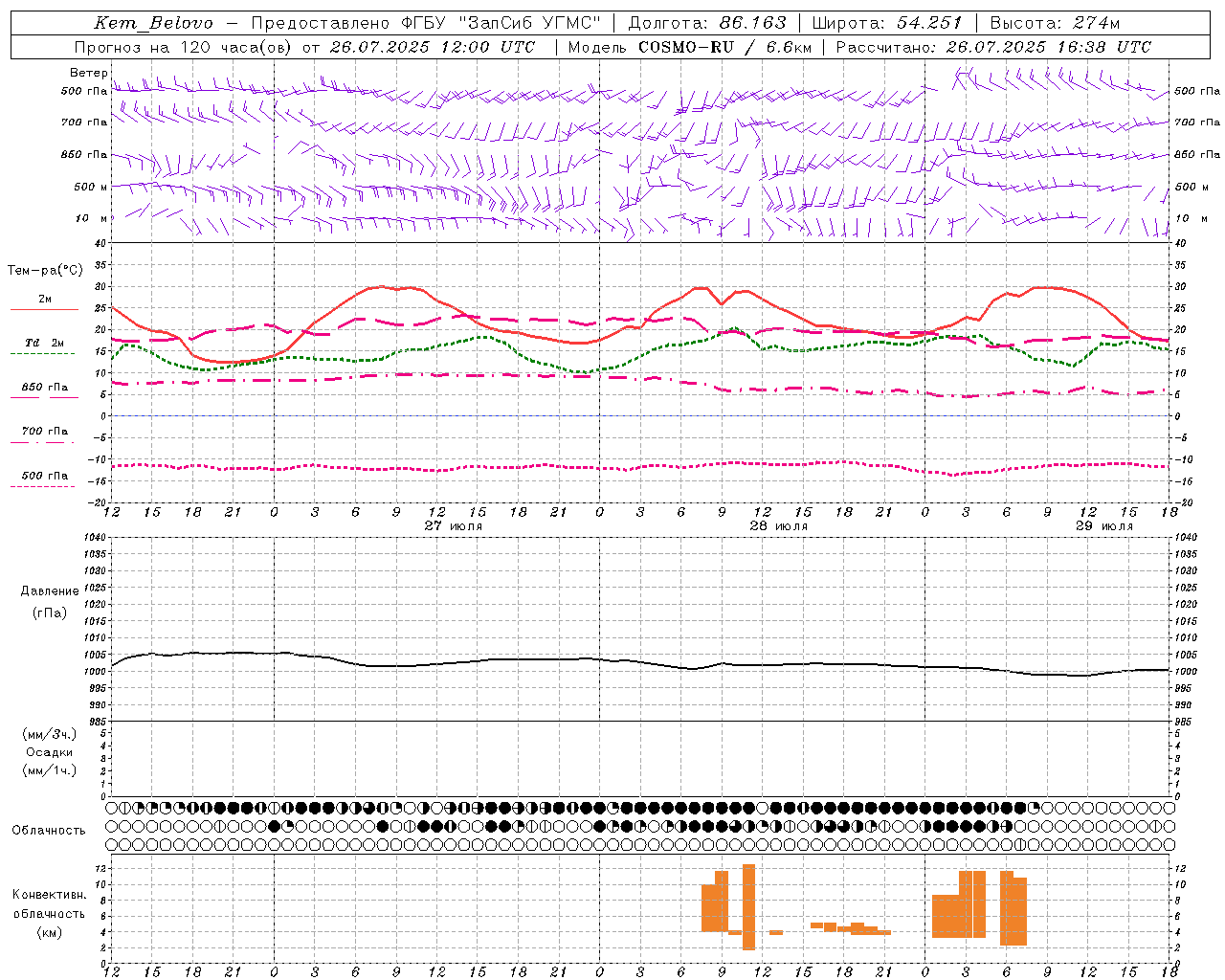Click the 10 м wind level label on left
The height and width of the screenshot is (980, 1225).
92,219
